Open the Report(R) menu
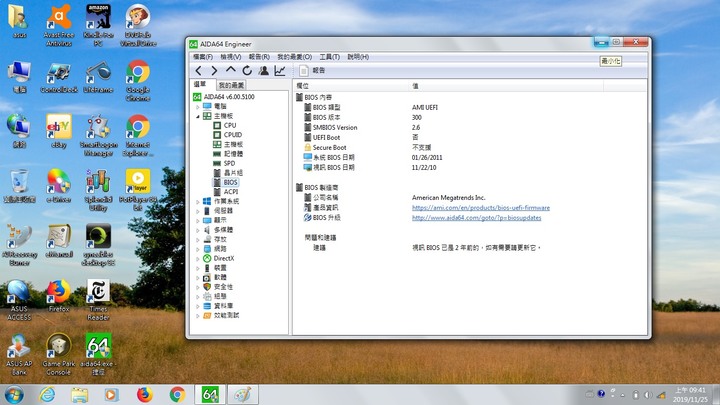 (x=259, y=57)
